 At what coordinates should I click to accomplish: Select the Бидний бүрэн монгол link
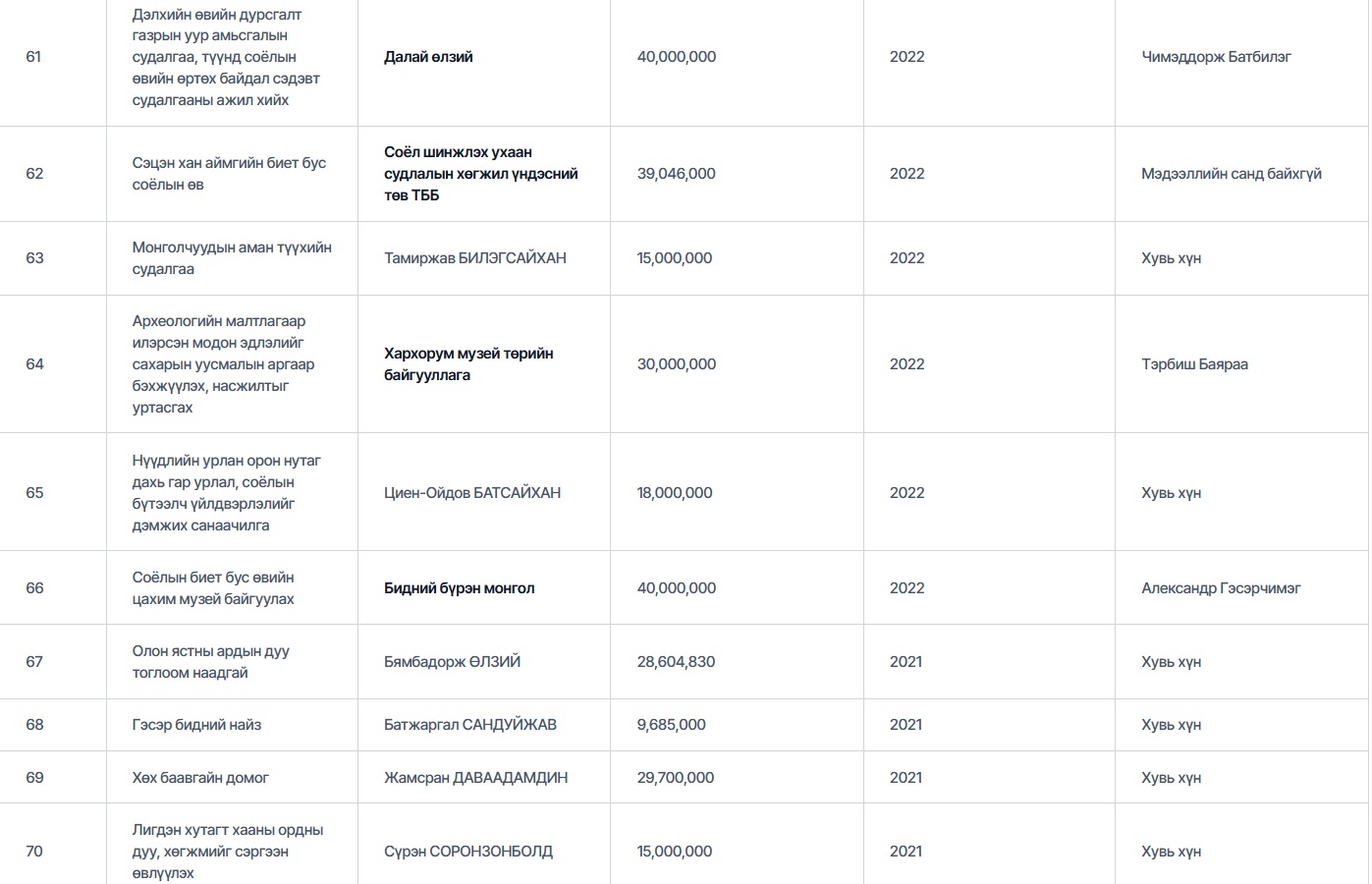pos(459,588)
